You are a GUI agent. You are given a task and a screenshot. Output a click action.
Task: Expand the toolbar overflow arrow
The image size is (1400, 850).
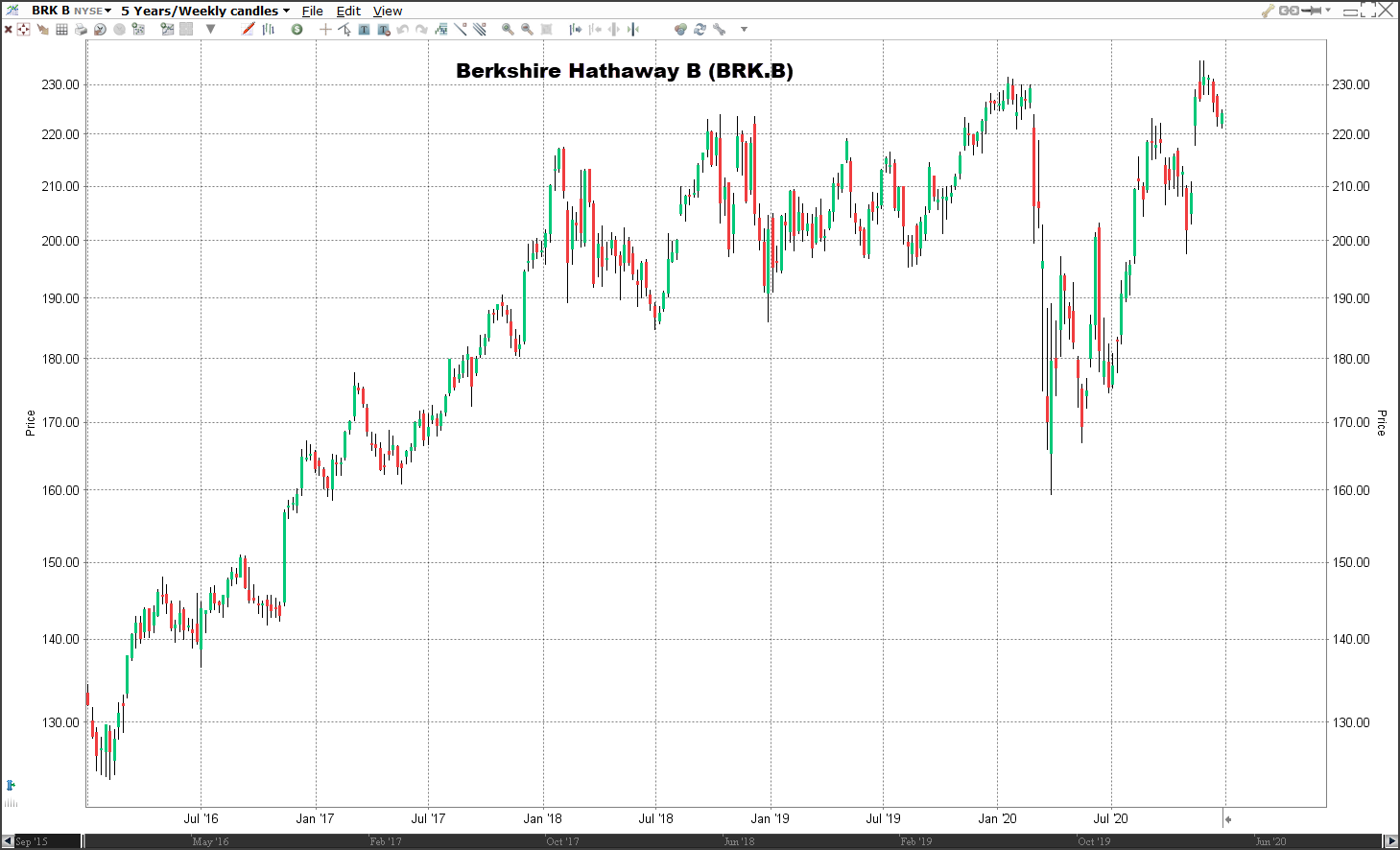point(744,30)
